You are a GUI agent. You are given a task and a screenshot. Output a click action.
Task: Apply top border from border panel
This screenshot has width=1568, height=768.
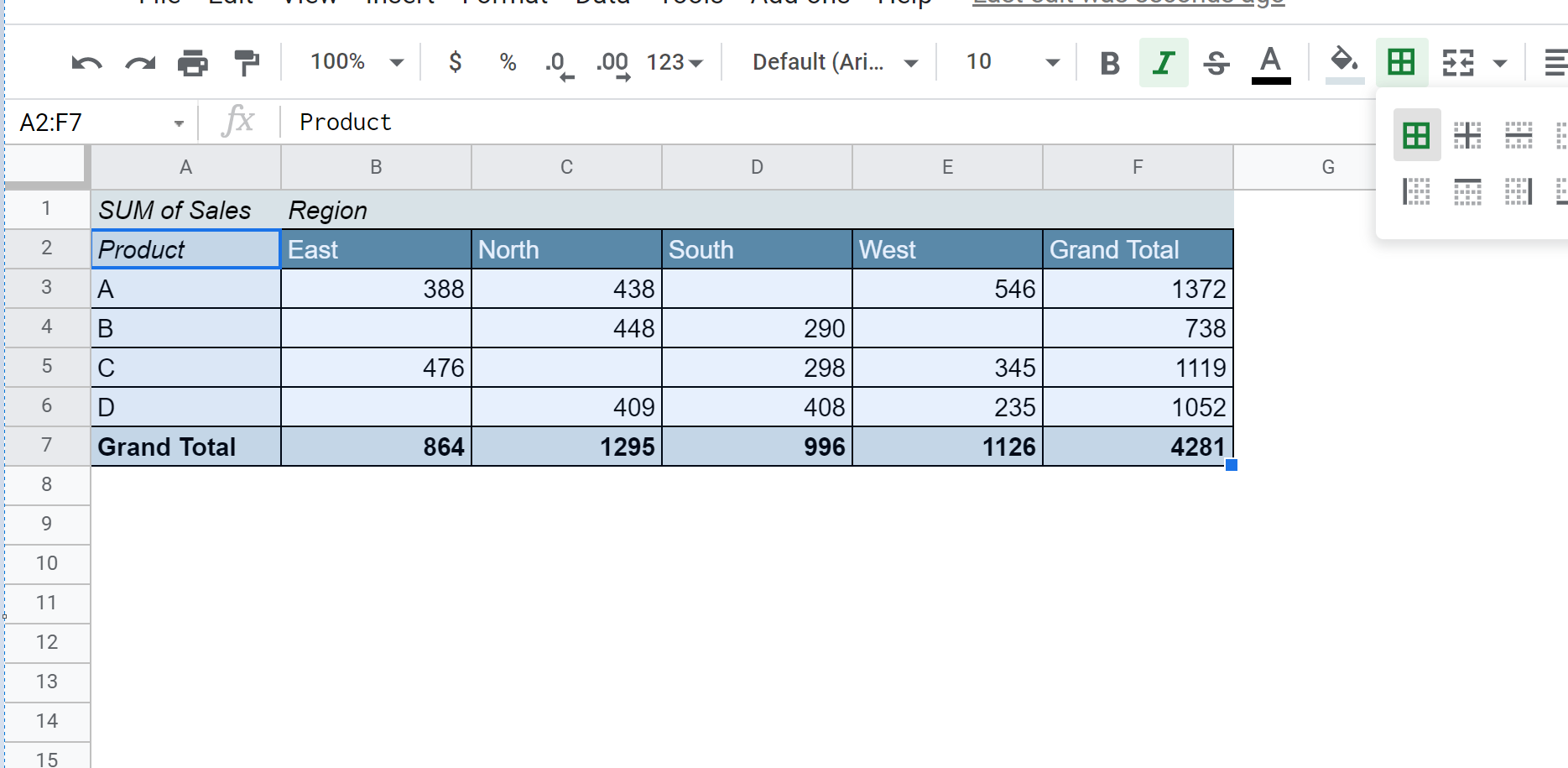pyautogui.click(x=1467, y=191)
